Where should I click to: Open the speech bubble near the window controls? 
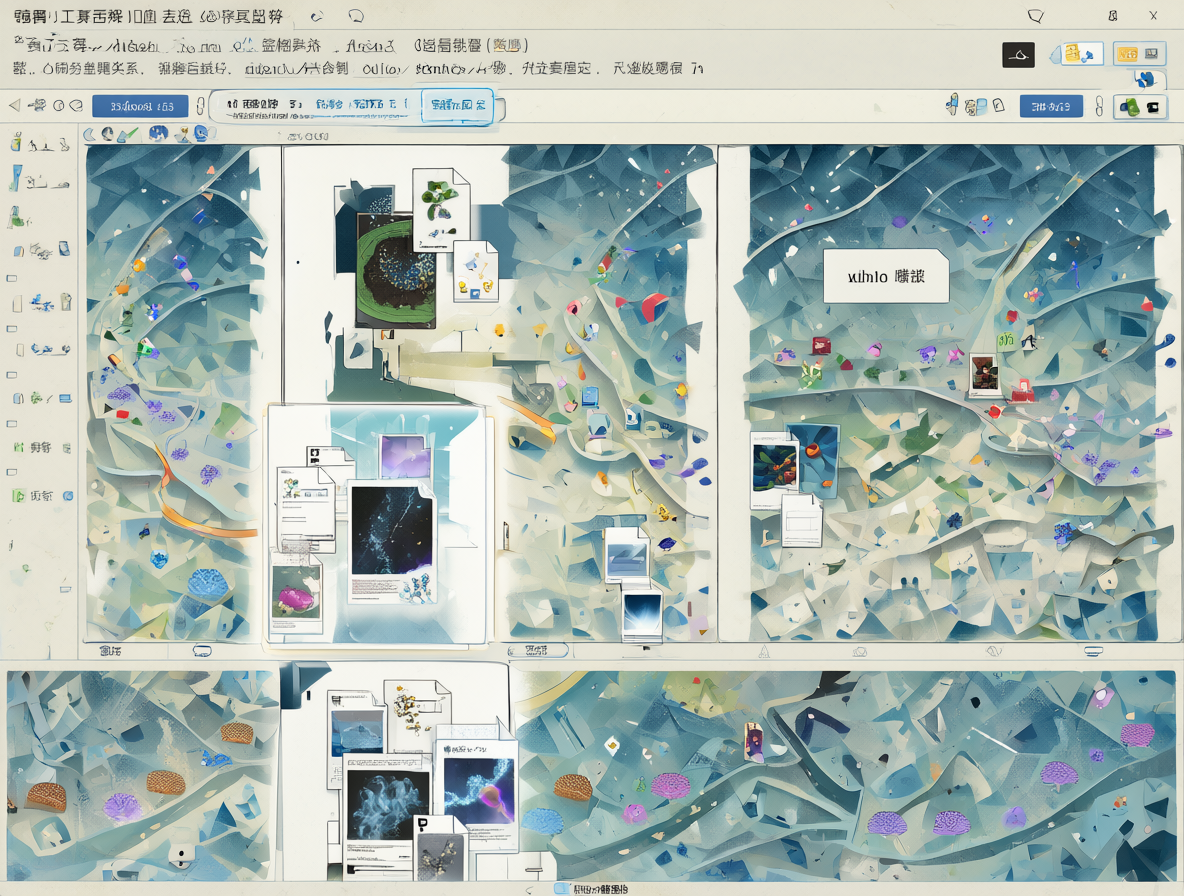click(x=1035, y=16)
